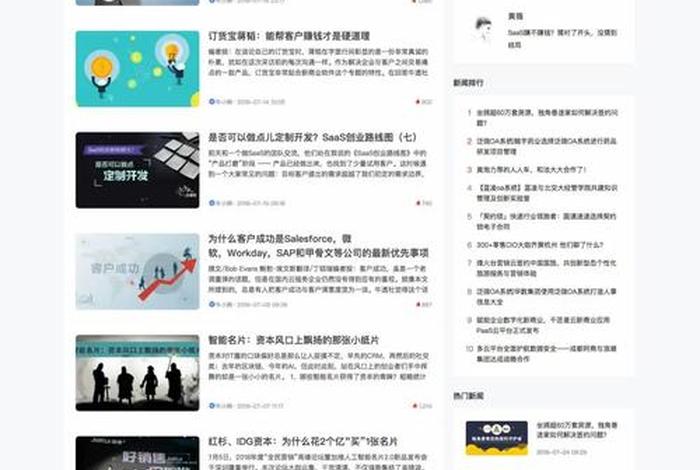Screen dimensions: 700x470
Task: Click the date under the hot news headline
Action: click(x=561, y=452)
